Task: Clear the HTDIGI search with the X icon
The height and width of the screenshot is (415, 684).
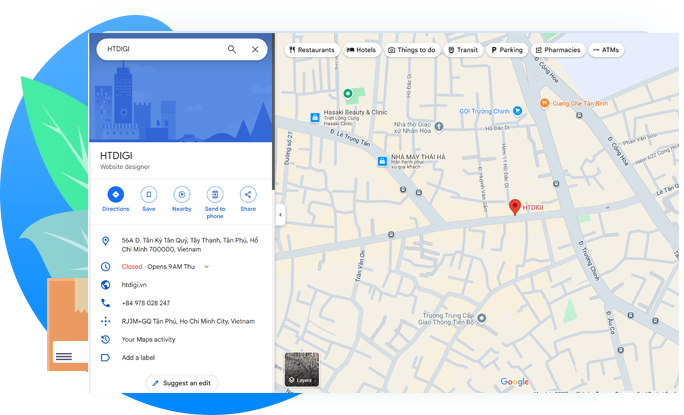Action: [x=255, y=49]
